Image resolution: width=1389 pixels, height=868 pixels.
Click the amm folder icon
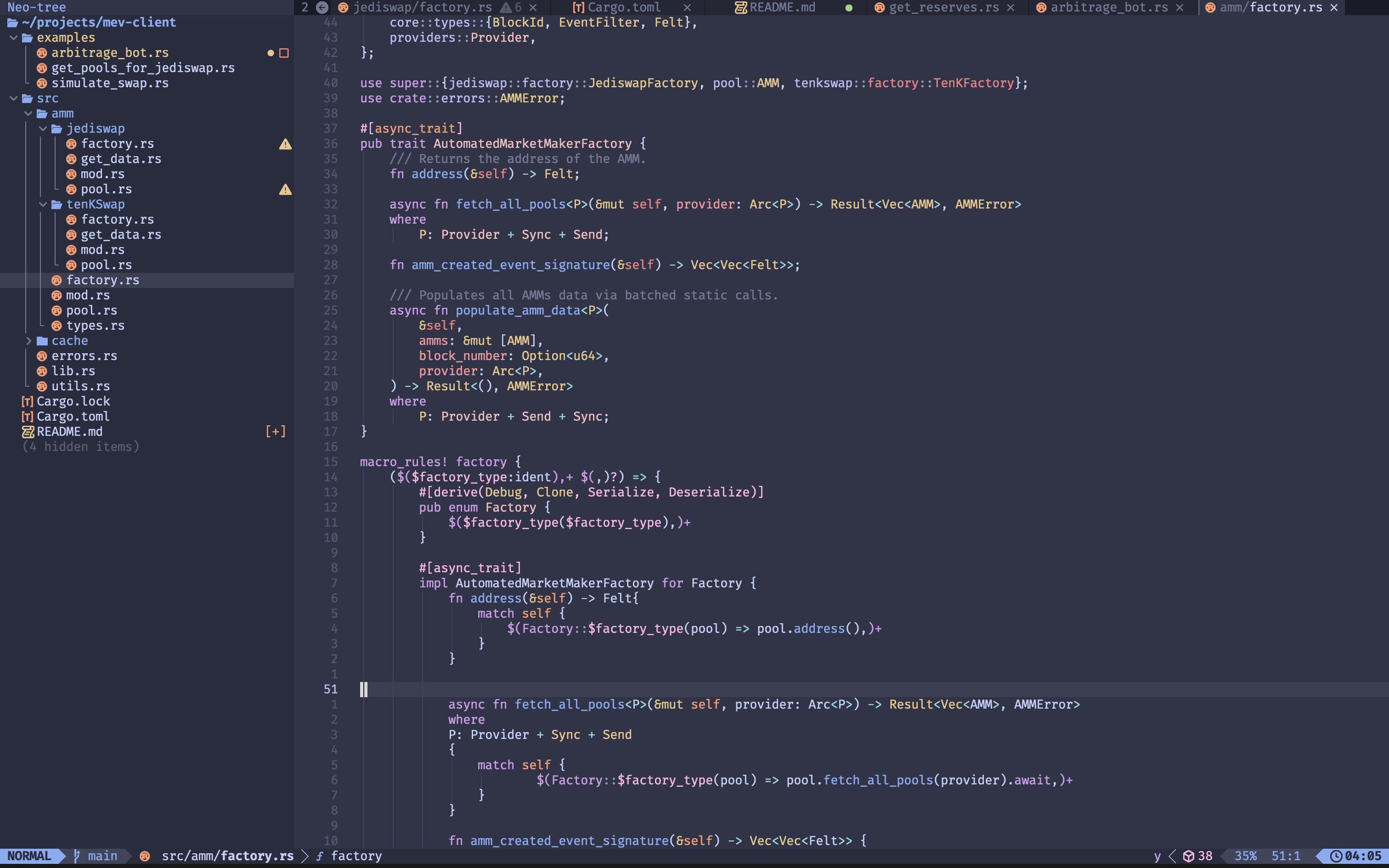(42, 114)
